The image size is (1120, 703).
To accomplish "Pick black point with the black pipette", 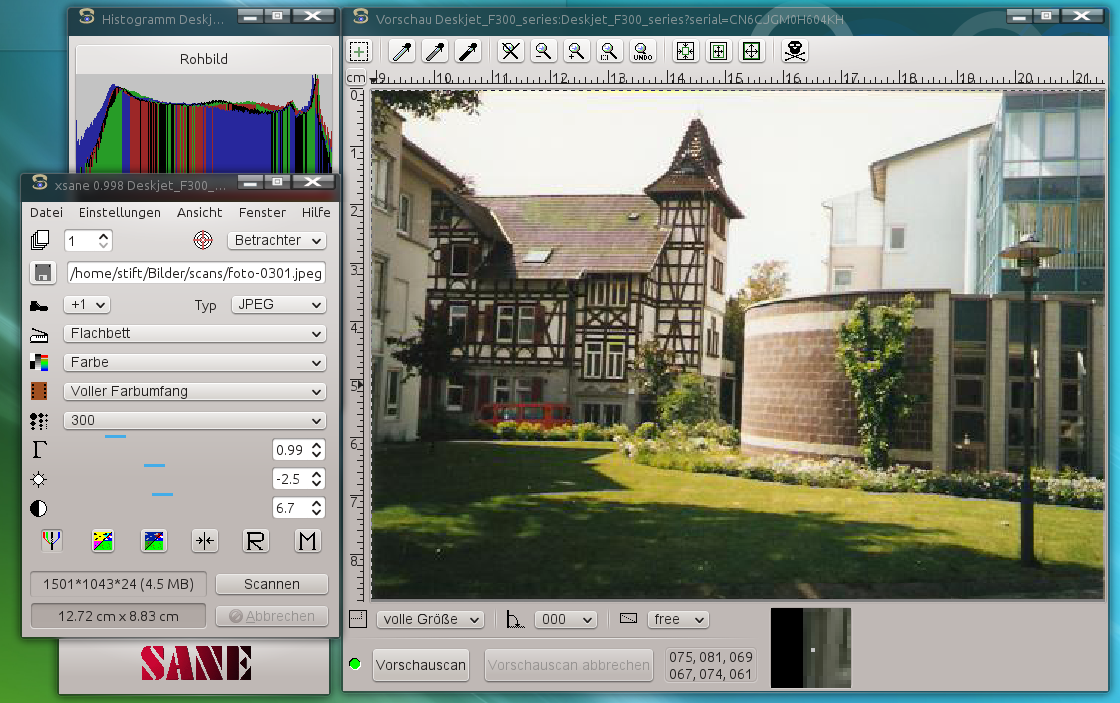I will [x=467, y=51].
